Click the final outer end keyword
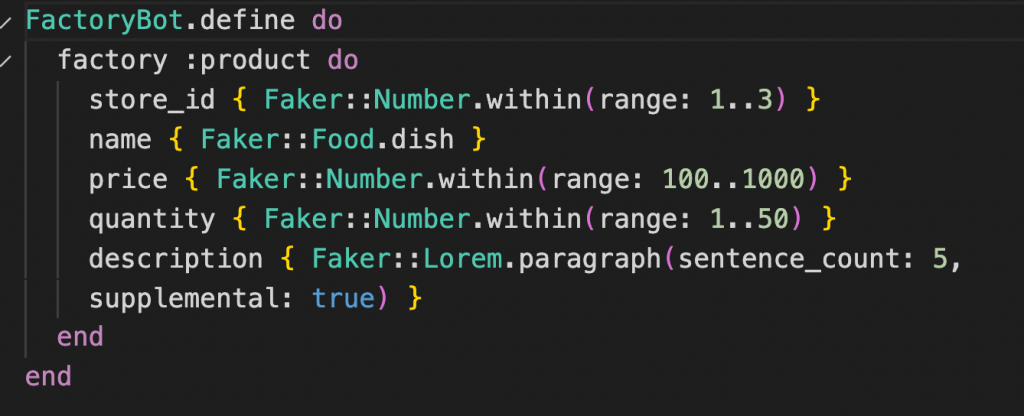1024x416 pixels. pos(48,377)
